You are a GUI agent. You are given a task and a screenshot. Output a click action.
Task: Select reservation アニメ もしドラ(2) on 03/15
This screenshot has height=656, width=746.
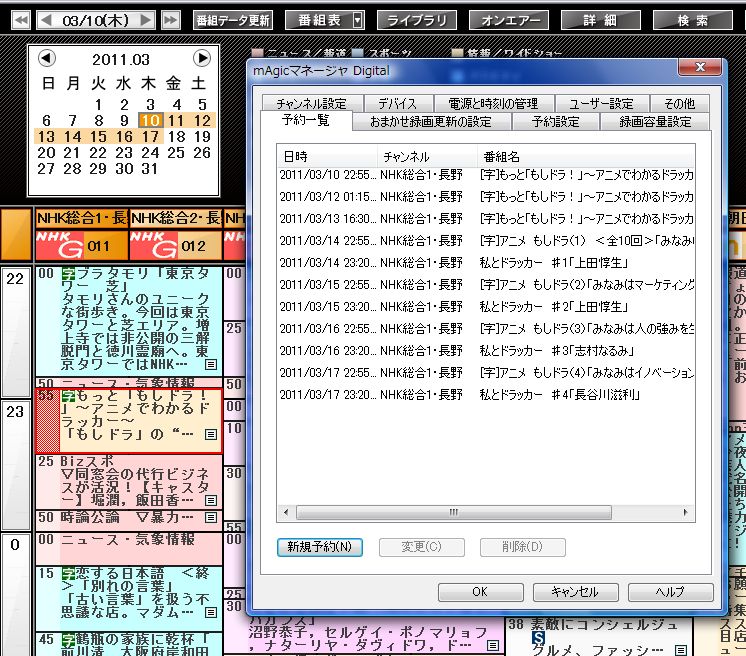[486, 284]
